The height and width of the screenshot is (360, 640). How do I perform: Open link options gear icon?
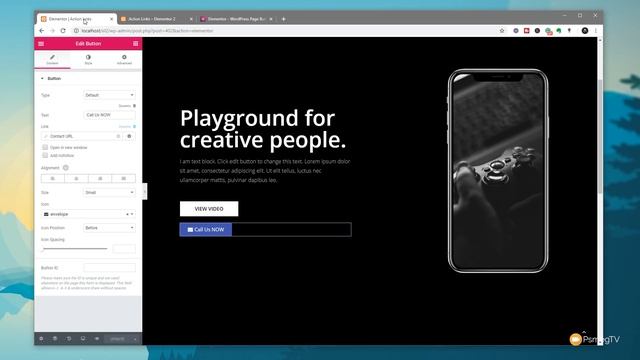(129, 136)
